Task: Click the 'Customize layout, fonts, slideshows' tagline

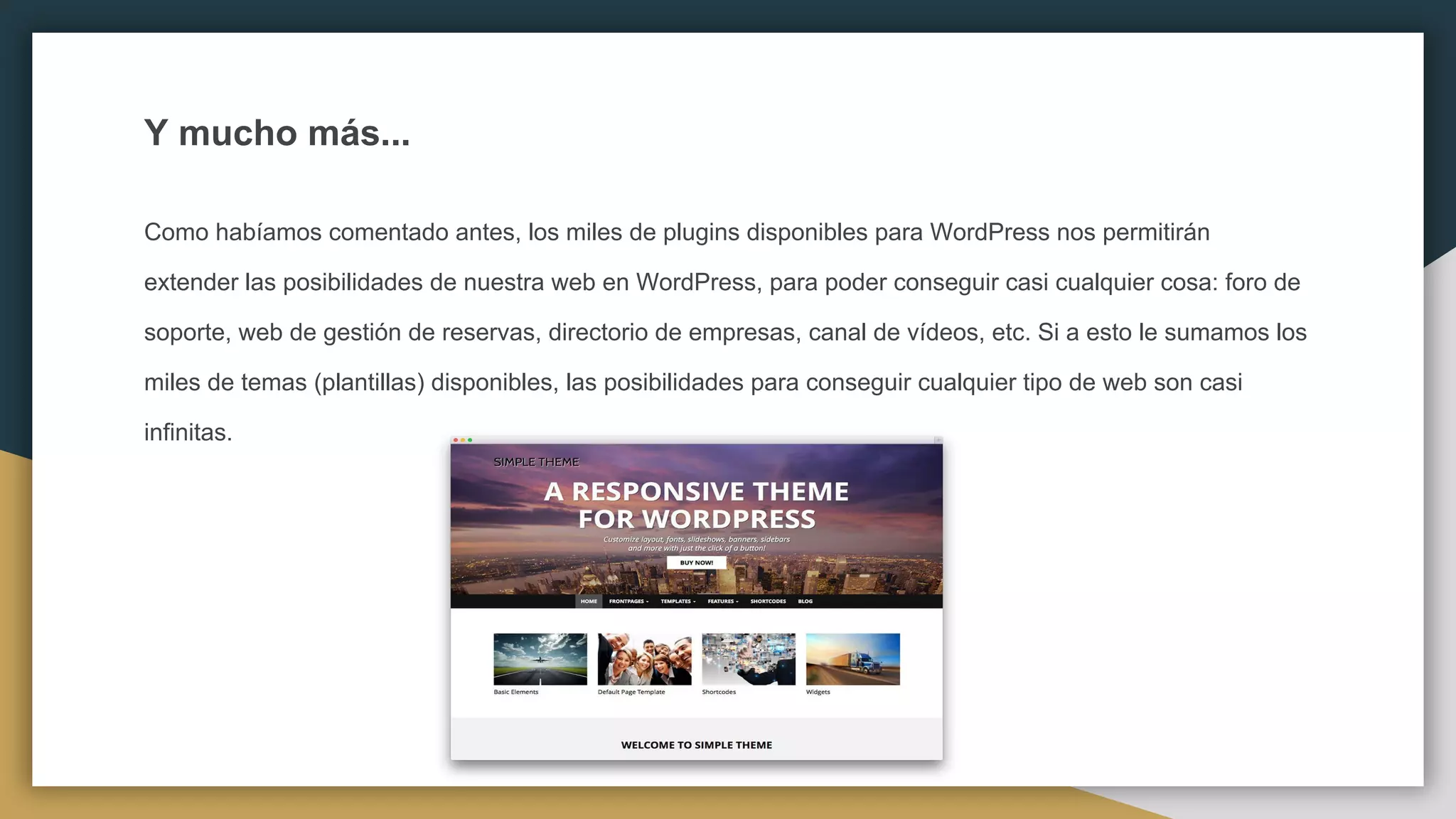Action: pos(697,544)
